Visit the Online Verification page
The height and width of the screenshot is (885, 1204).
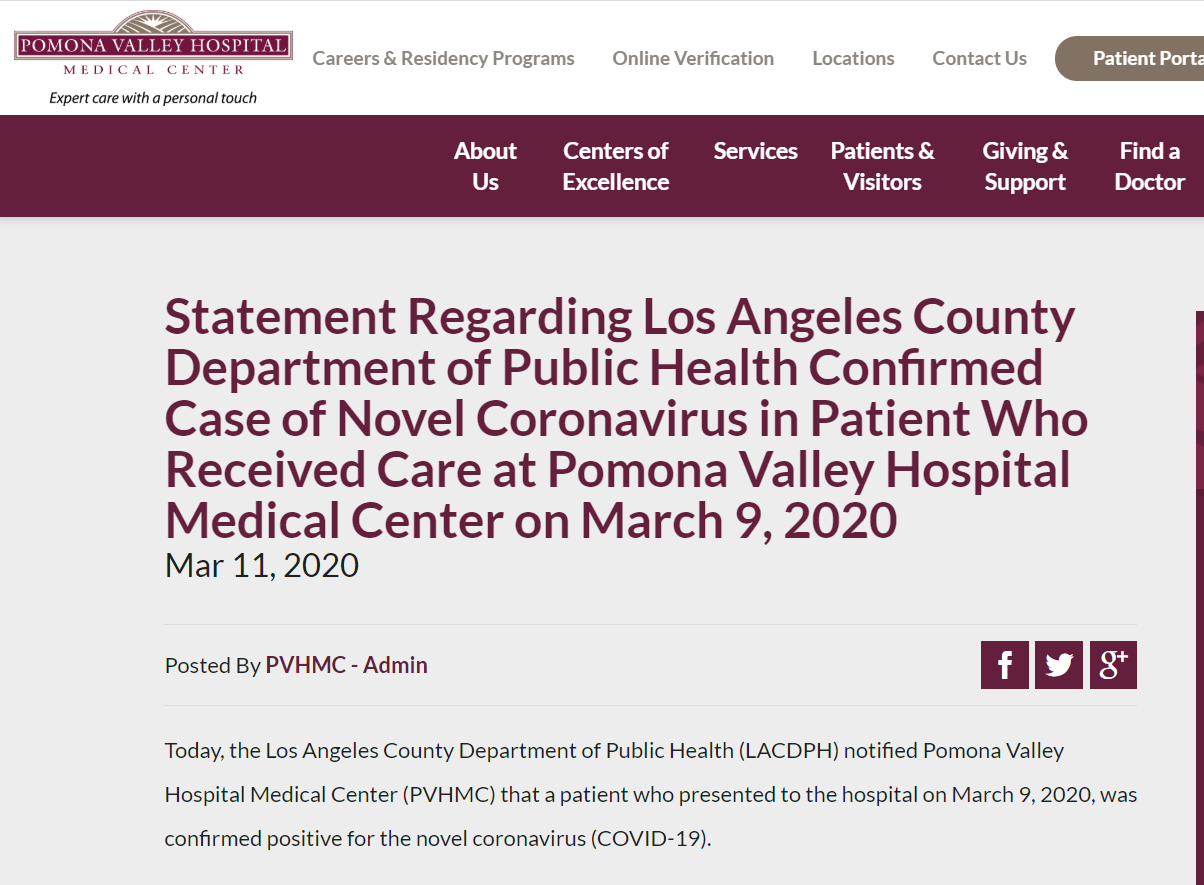pos(693,58)
